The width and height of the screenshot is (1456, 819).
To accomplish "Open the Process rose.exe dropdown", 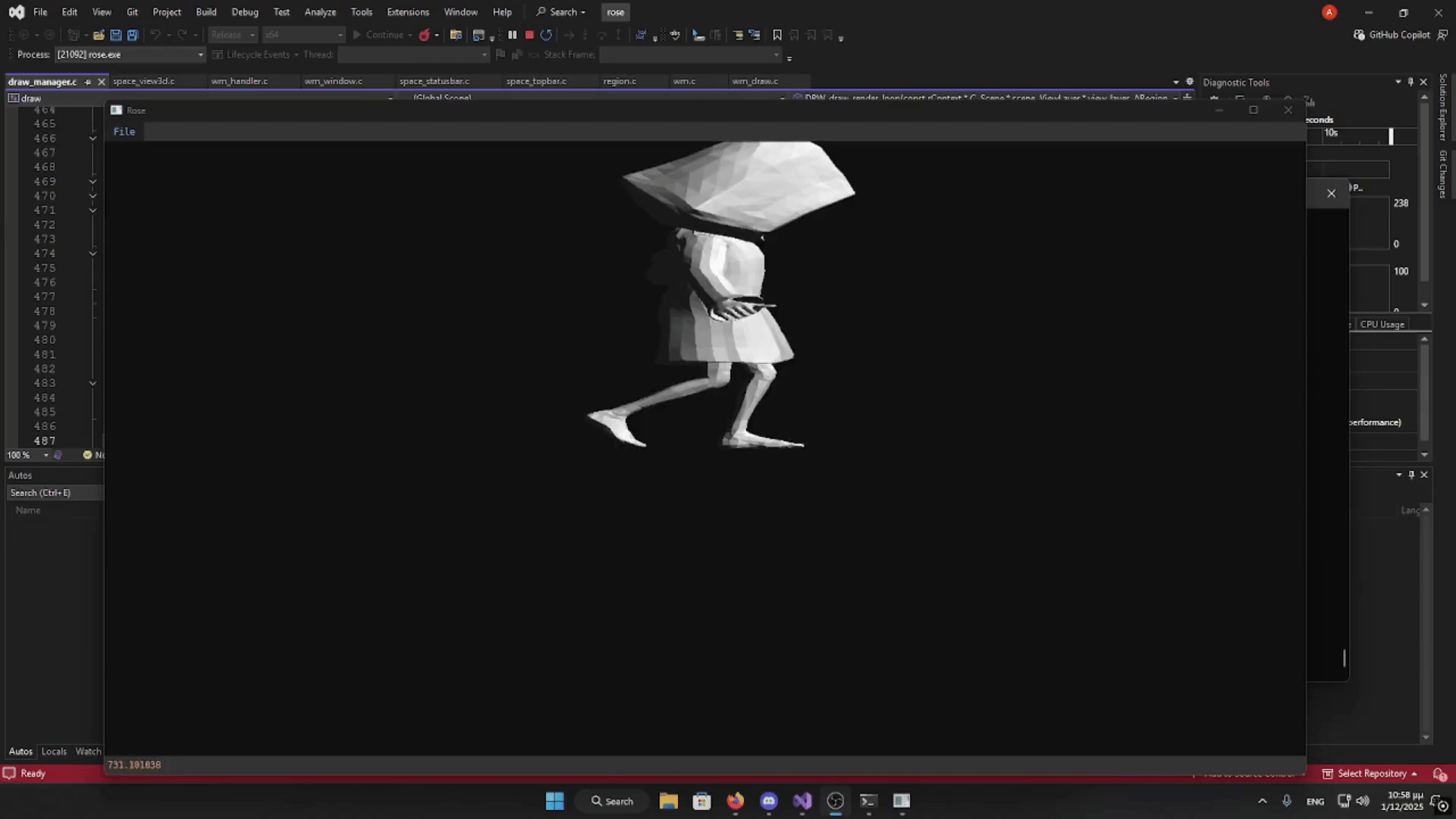I will (x=200, y=55).
